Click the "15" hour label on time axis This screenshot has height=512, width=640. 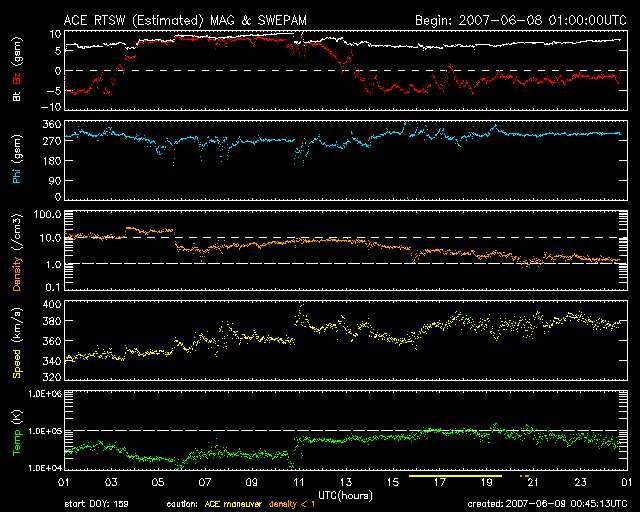point(393,483)
